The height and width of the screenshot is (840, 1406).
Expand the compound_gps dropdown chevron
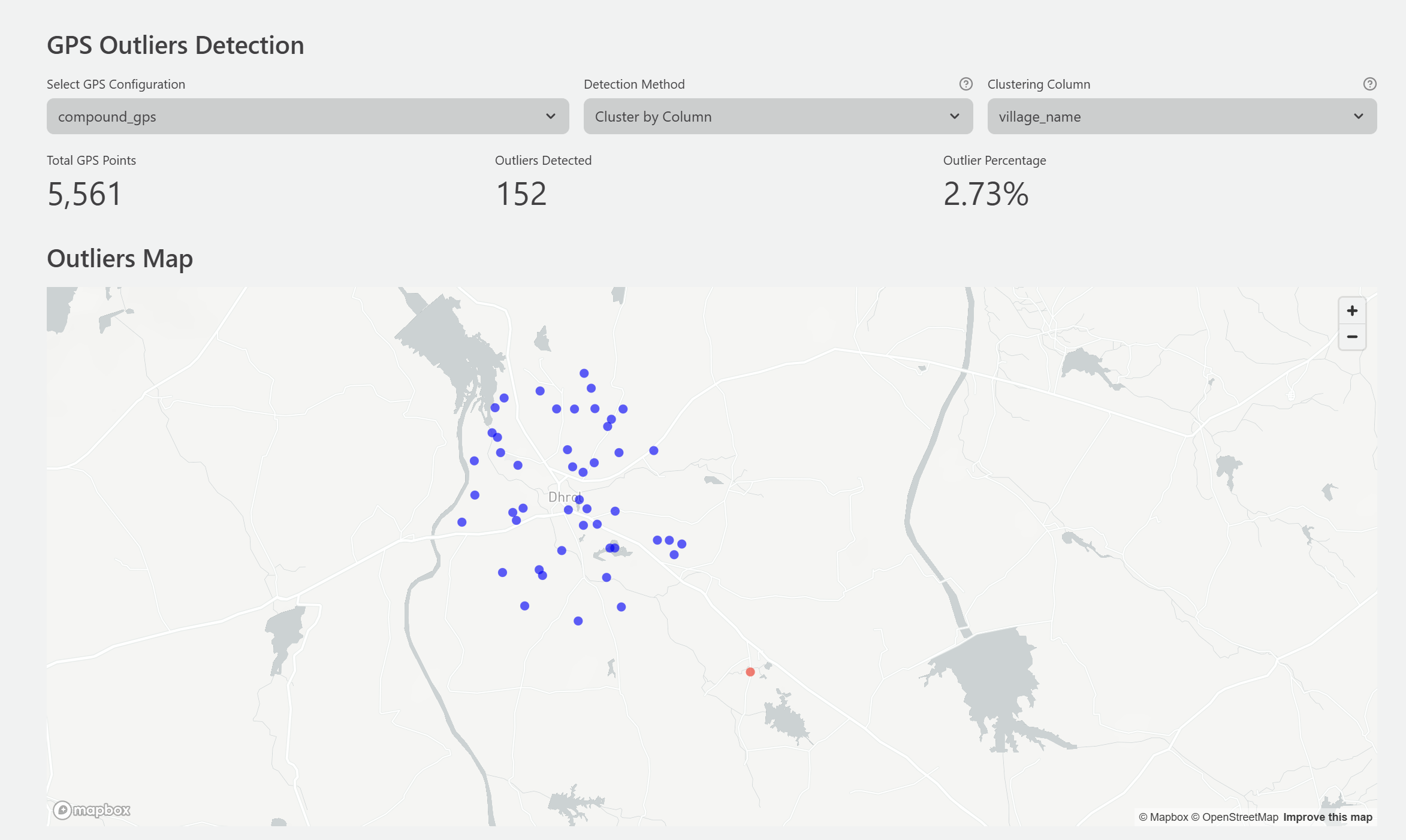point(550,116)
